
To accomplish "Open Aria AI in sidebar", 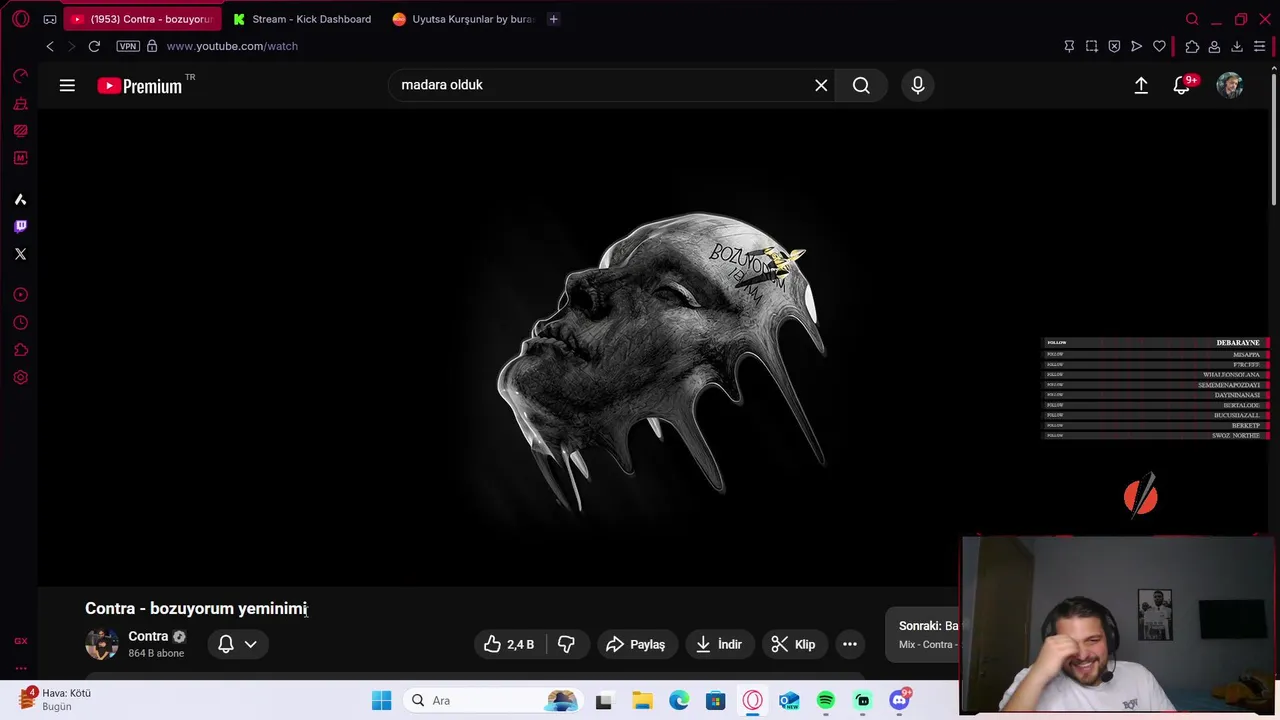I will tap(20, 199).
